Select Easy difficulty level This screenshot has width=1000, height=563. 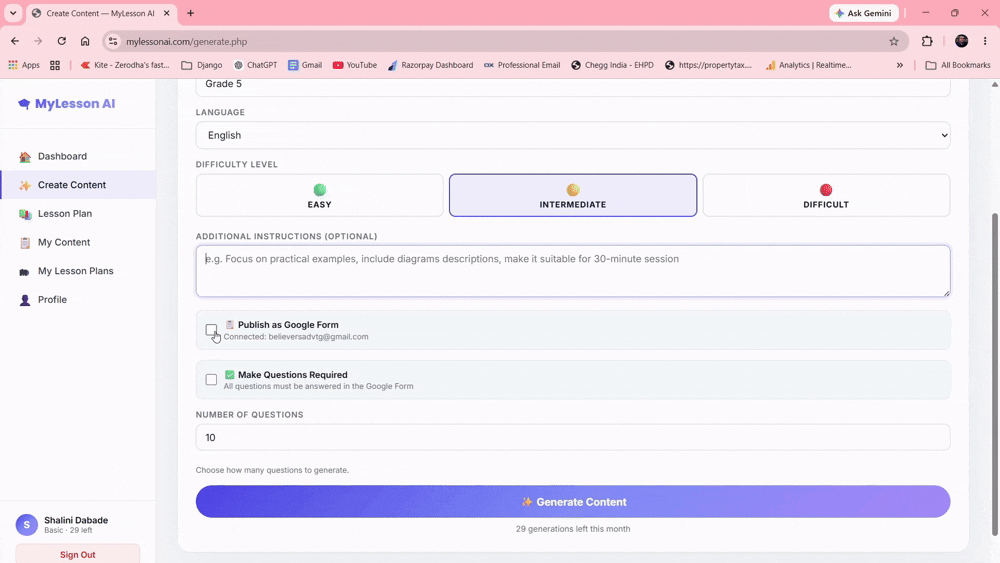click(320, 195)
